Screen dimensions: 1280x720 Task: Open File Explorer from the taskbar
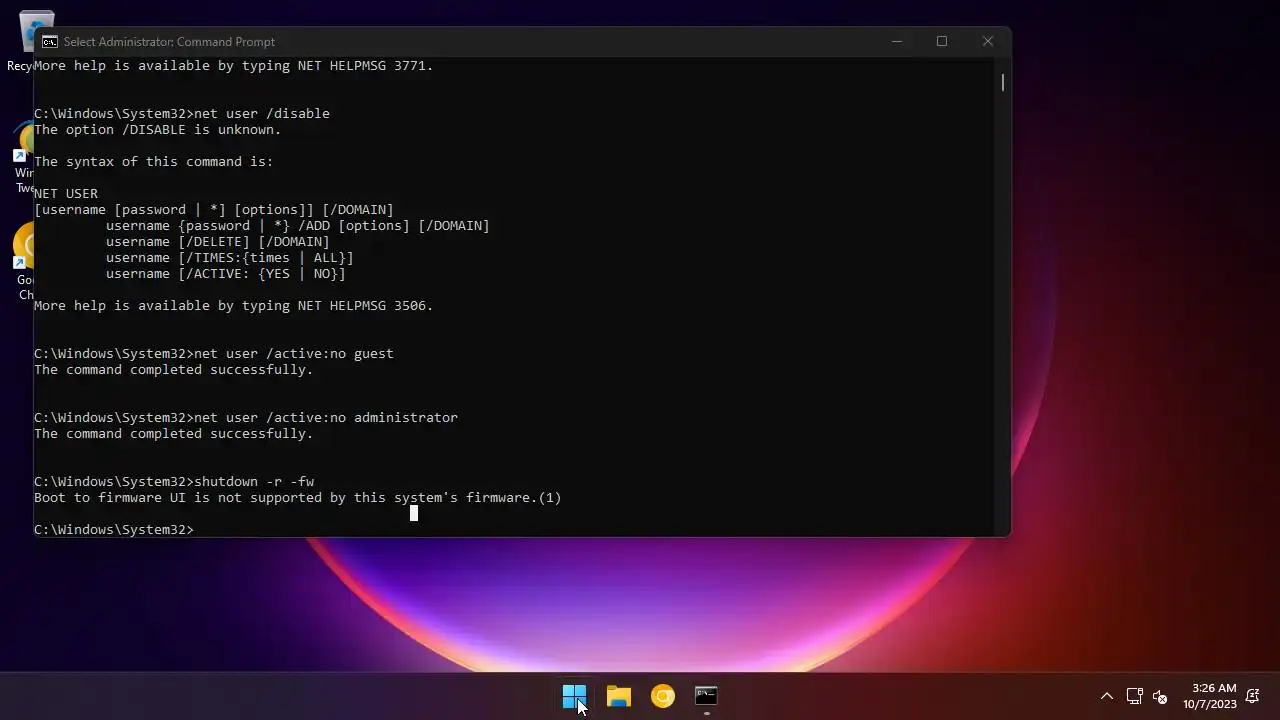click(619, 696)
